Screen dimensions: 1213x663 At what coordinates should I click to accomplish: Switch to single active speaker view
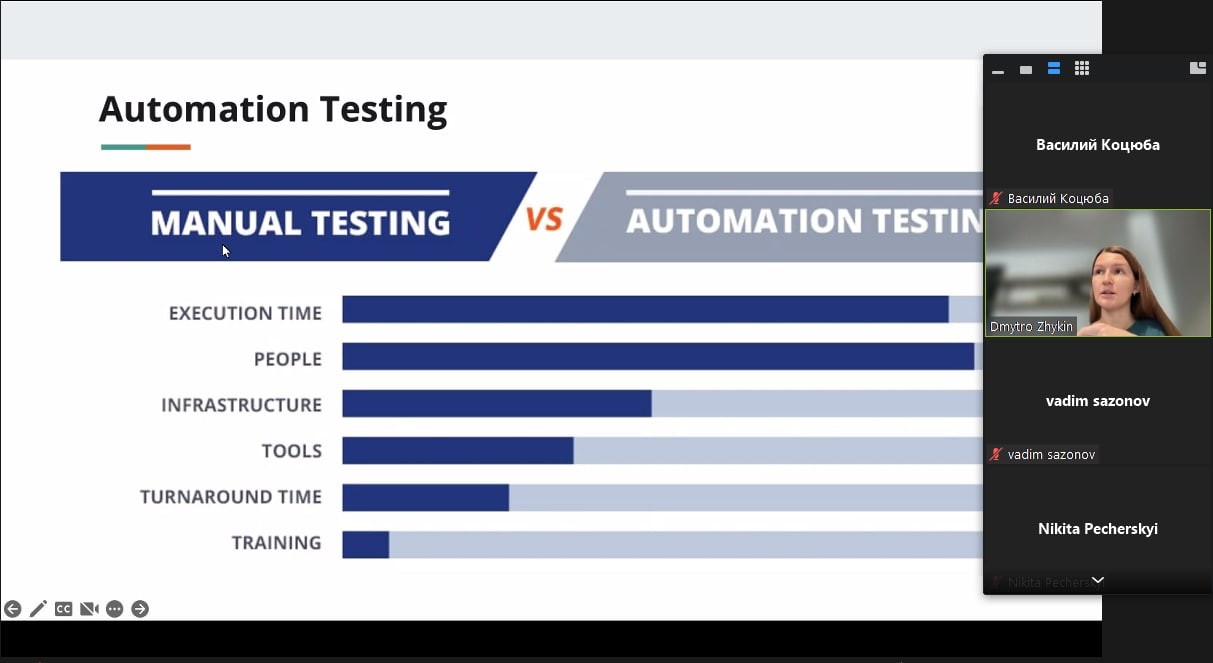pyautogui.click(x=1025, y=69)
